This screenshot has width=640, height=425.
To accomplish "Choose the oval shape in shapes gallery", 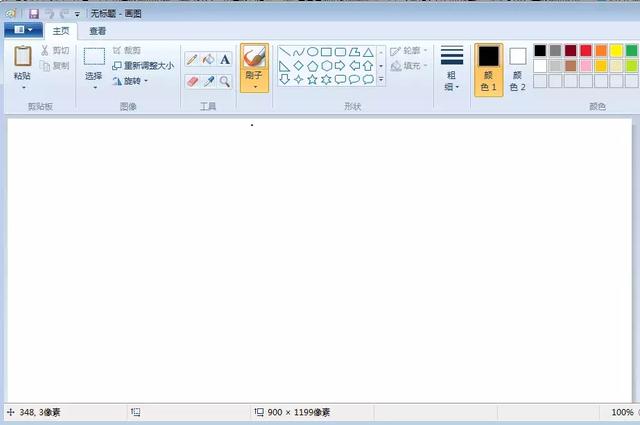I will pos(312,52).
